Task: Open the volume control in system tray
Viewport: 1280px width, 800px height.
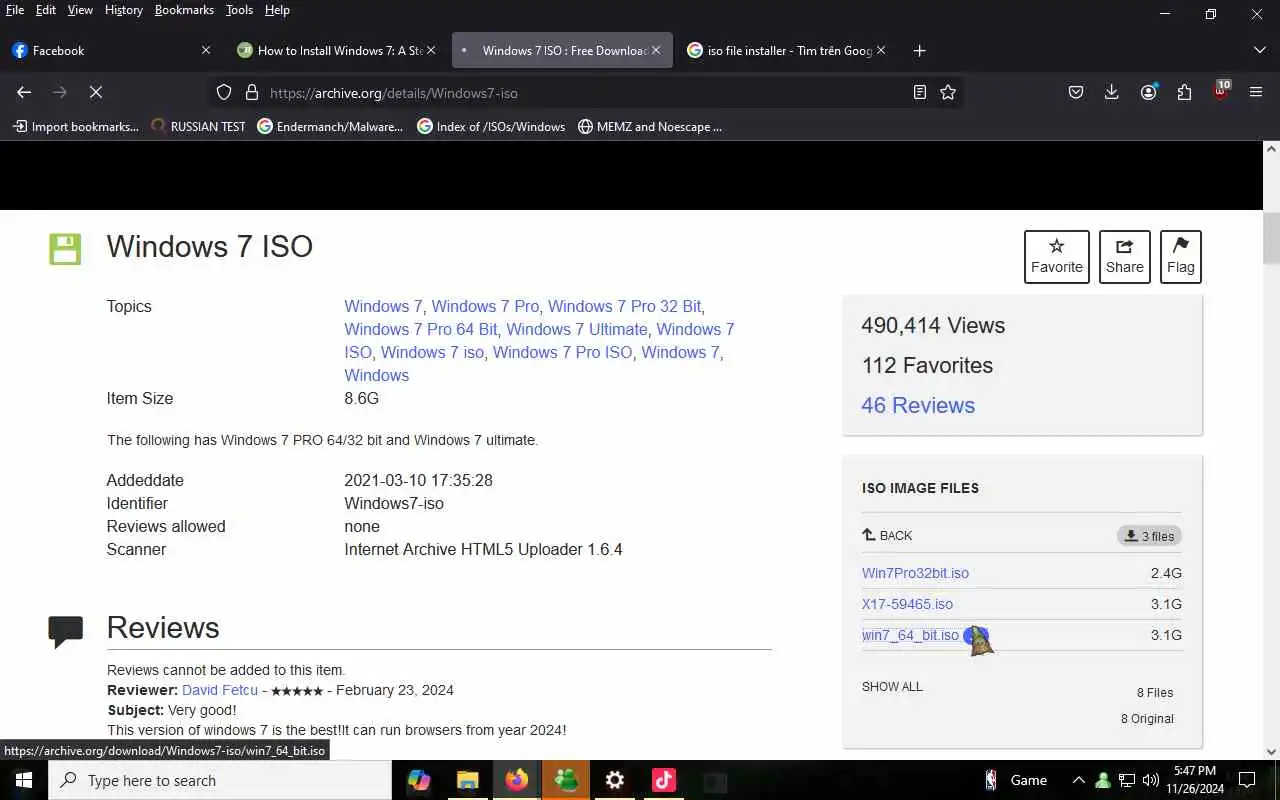Action: (x=1151, y=780)
